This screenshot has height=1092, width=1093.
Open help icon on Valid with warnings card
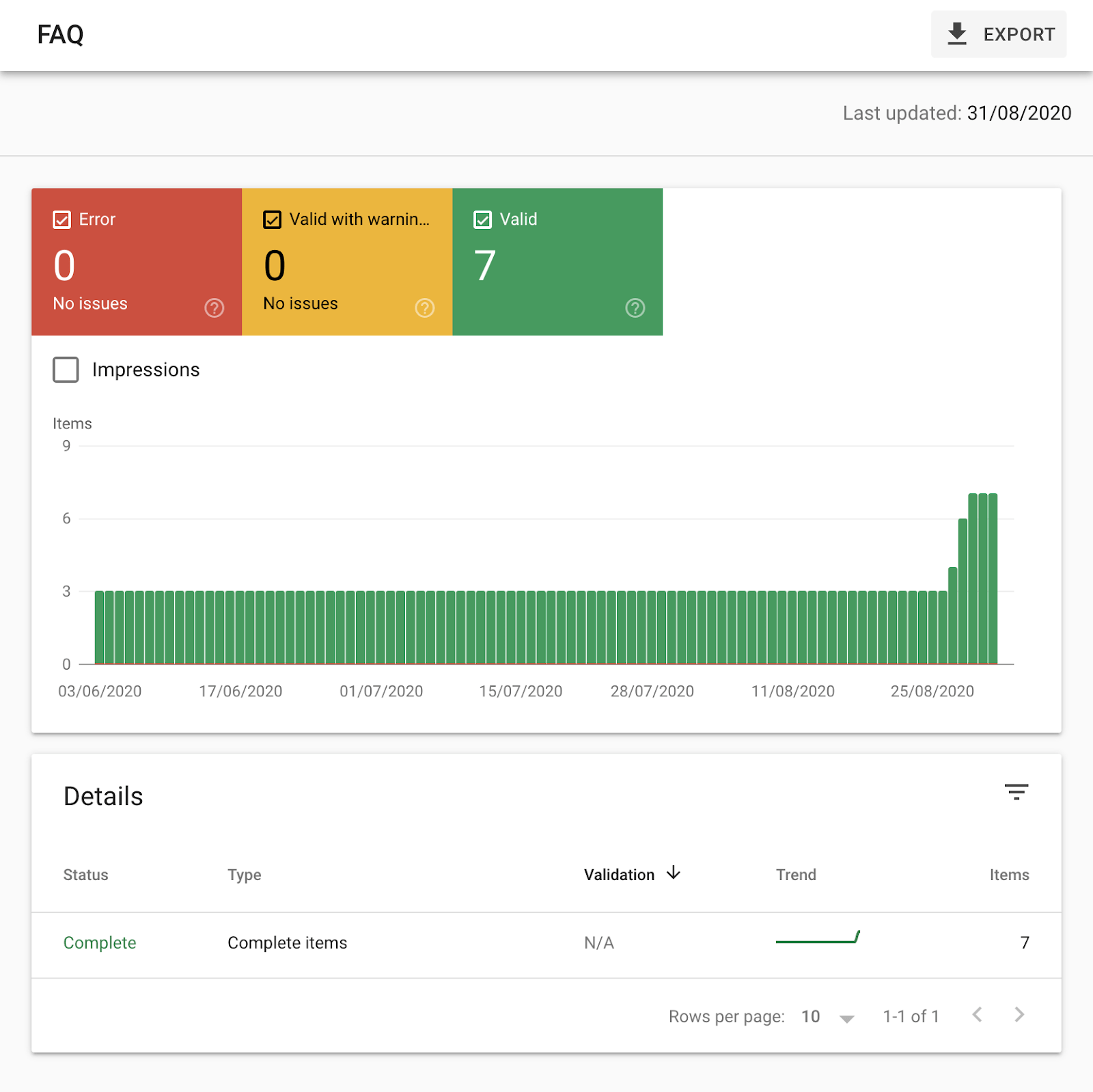[x=425, y=308]
